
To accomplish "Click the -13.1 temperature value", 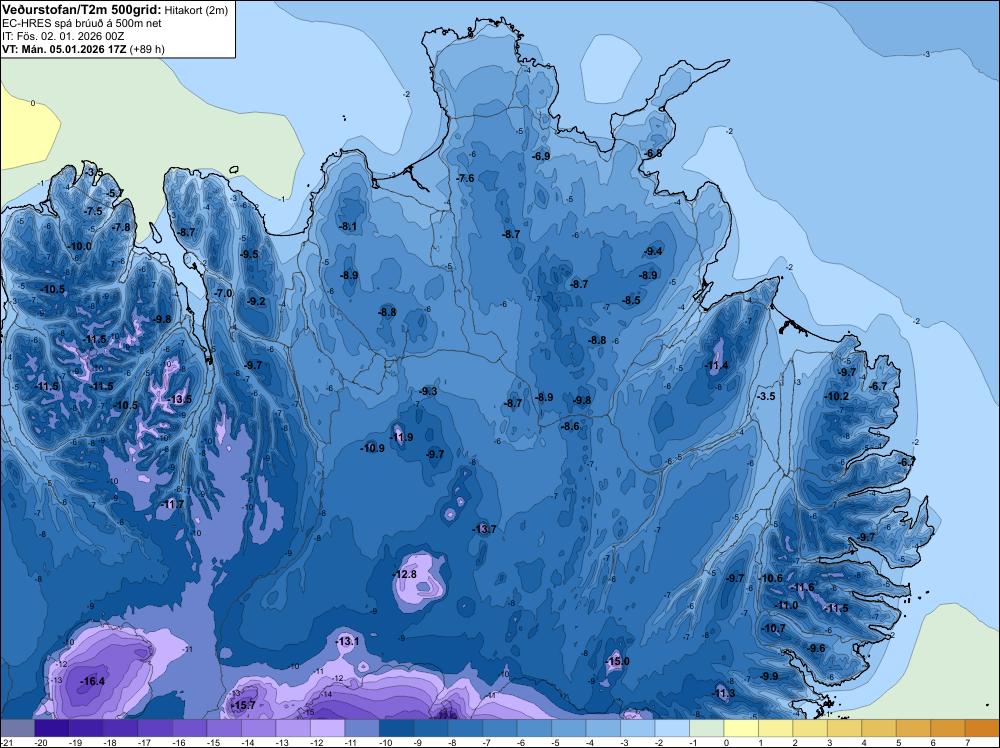I will (x=348, y=642).
